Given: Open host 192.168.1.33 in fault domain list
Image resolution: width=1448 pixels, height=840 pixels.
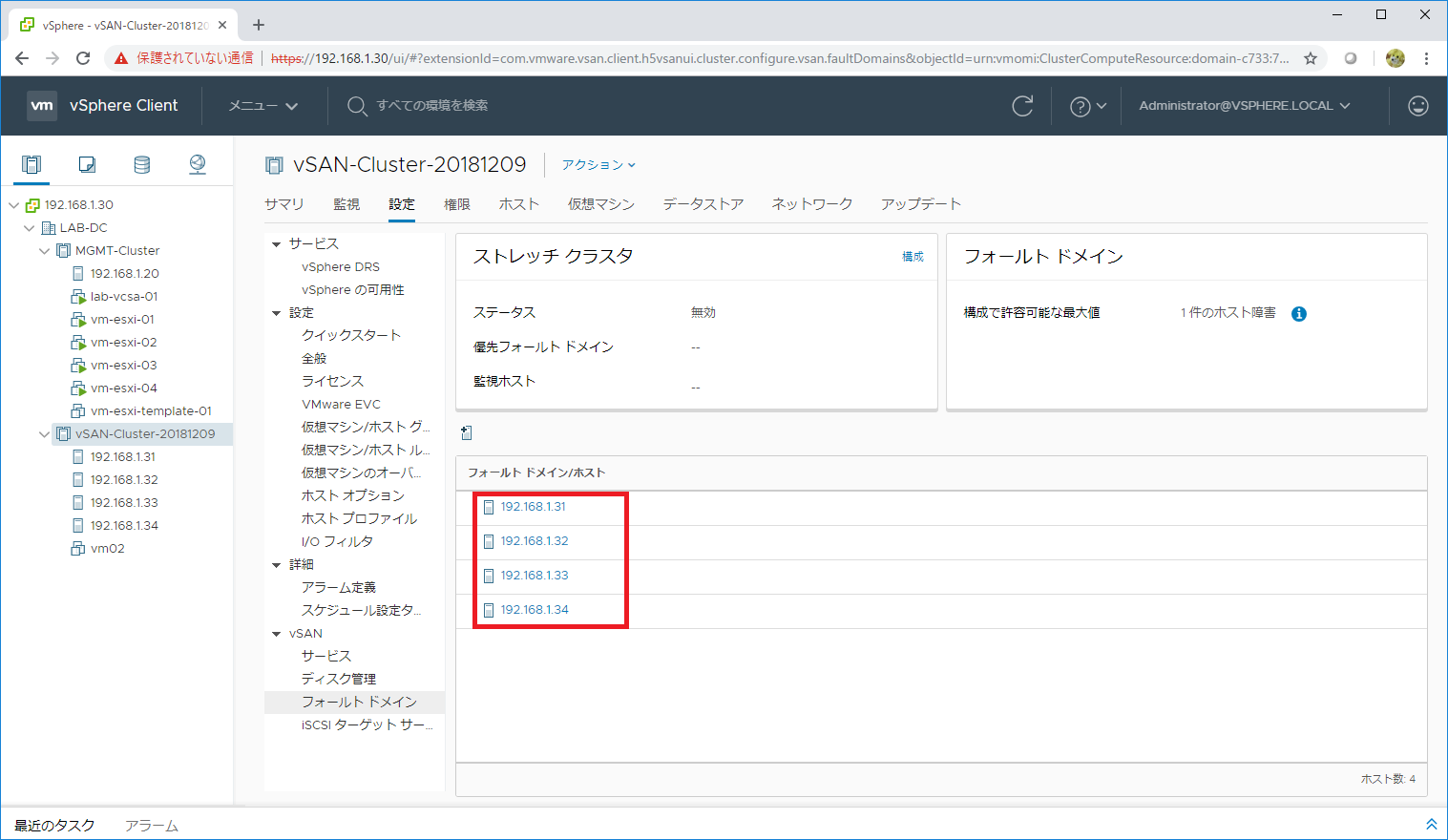Looking at the screenshot, I should pyautogui.click(x=535, y=576).
